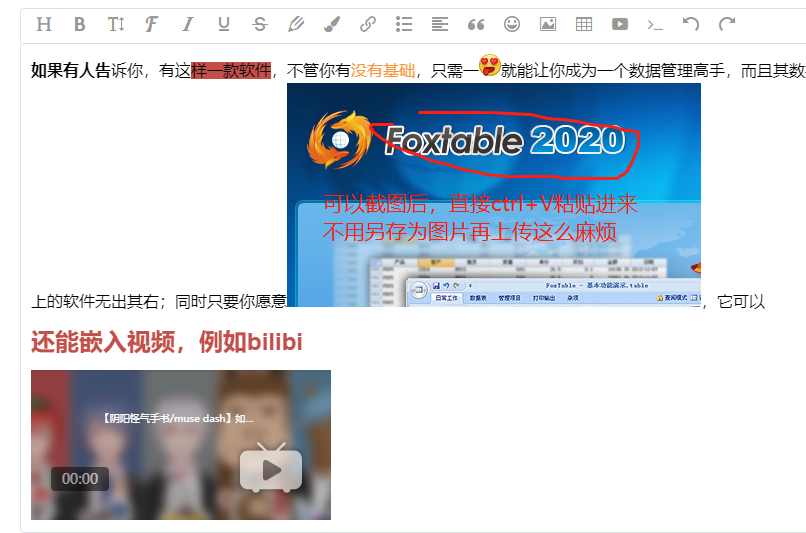Screen dimensions: 806x533
Task: Toggle underline formatting
Action: [224, 24]
